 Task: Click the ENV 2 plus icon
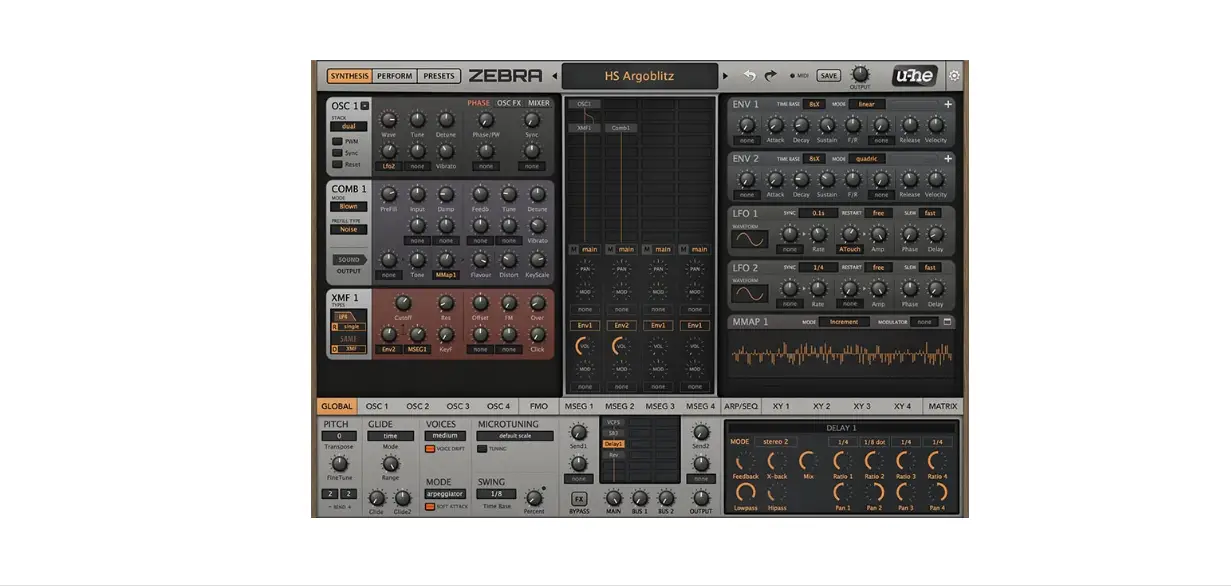pyautogui.click(x=948, y=158)
